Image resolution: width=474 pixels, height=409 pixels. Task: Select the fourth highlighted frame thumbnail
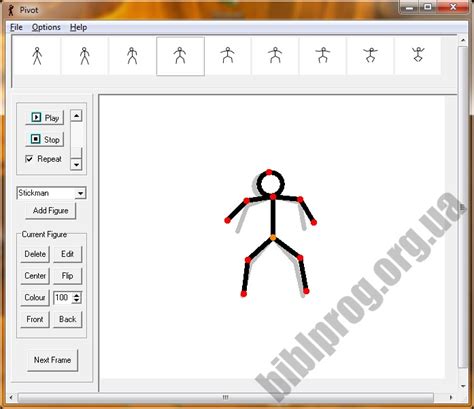[180, 56]
